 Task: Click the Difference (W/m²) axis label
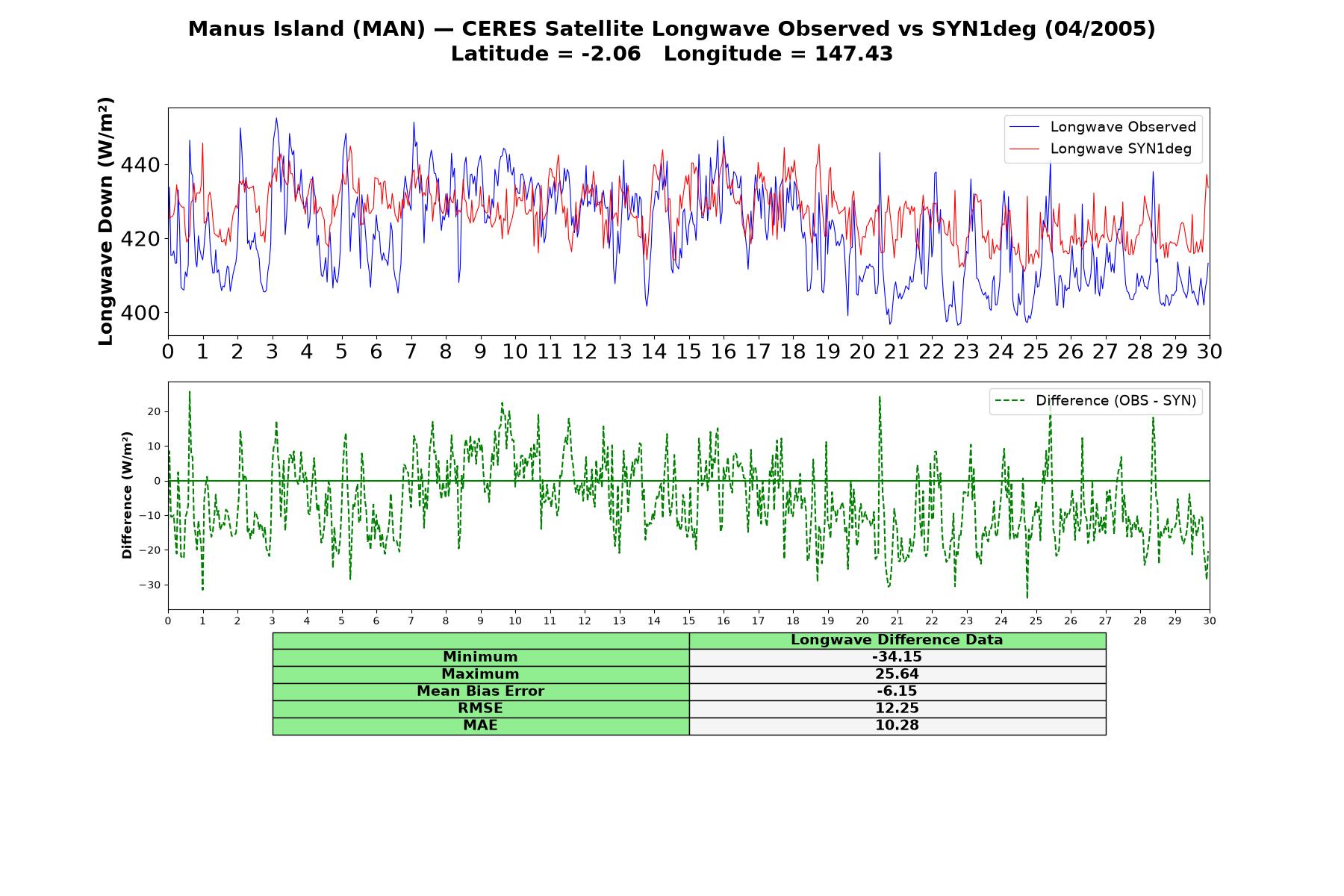(x=127, y=495)
